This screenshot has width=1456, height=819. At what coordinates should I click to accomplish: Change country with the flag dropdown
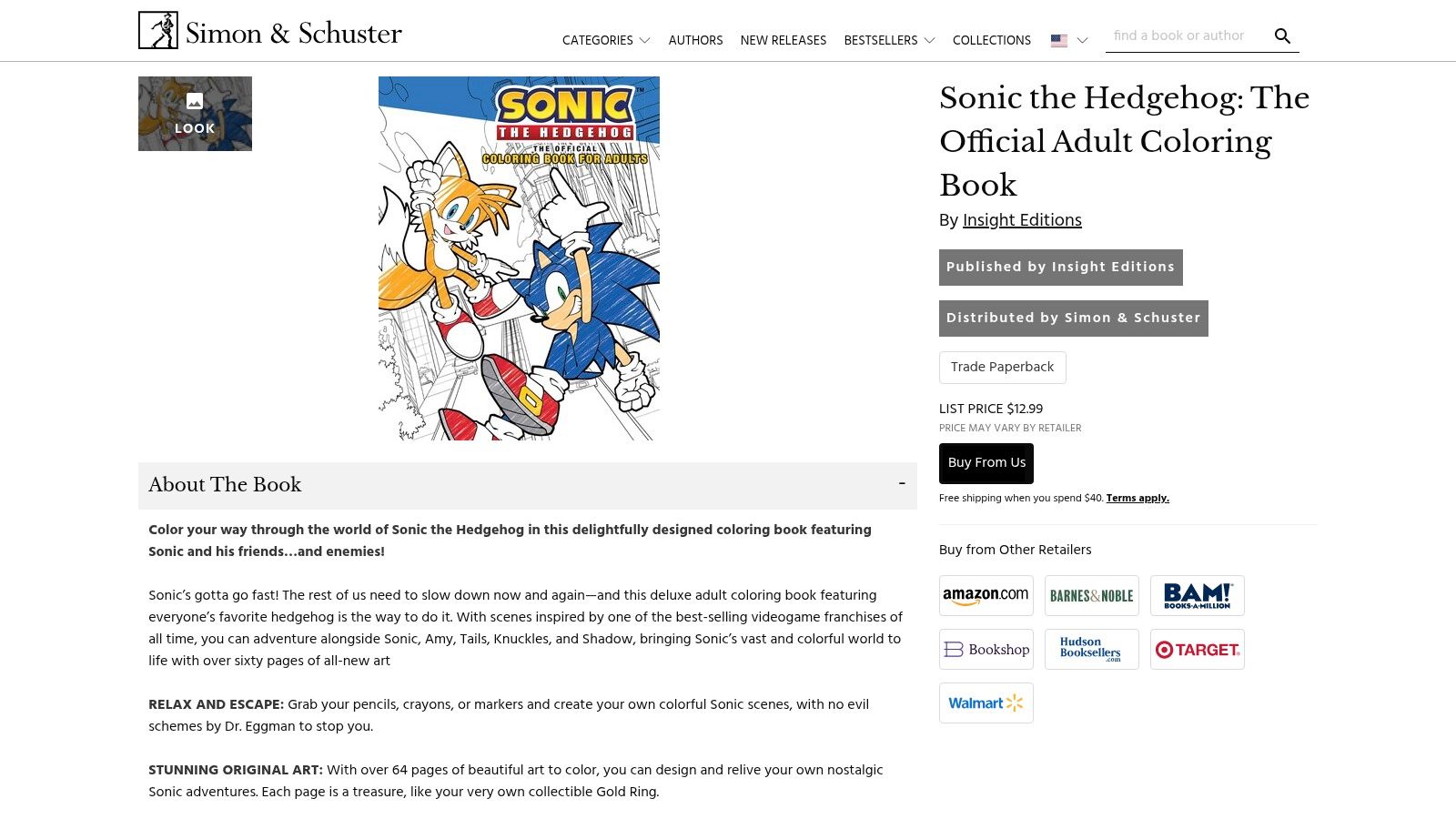1067,40
